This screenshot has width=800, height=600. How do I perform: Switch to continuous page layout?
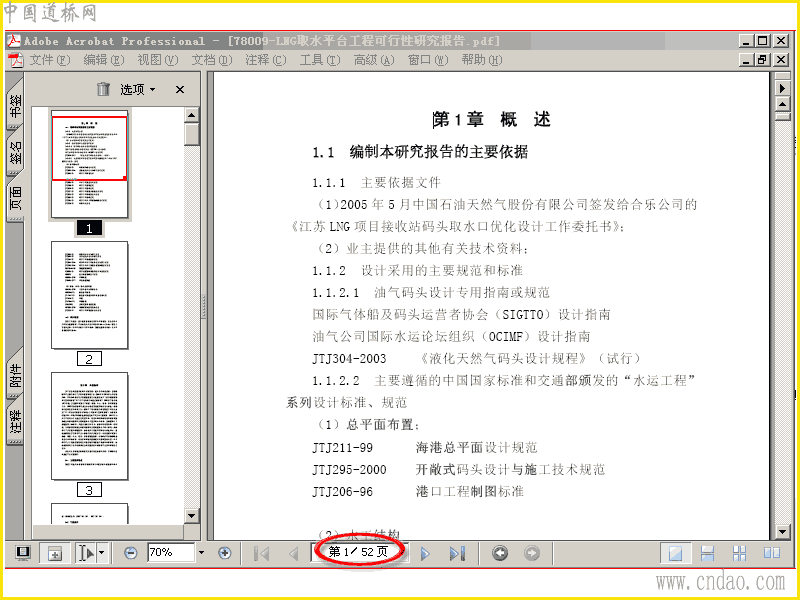(707, 554)
